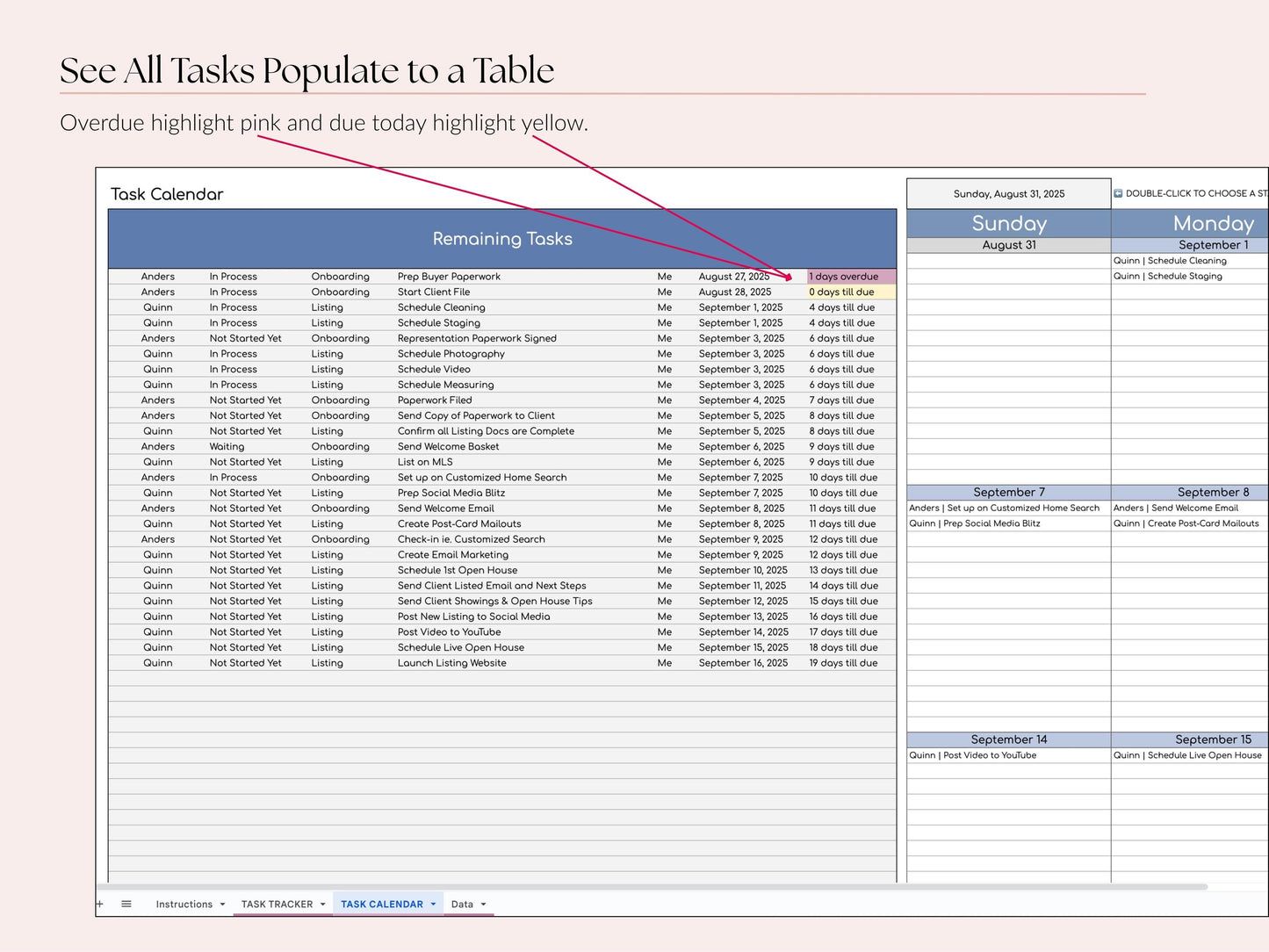Click 'Quinn | Schedule Live Open House' calendar entry

pos(1186,755)
